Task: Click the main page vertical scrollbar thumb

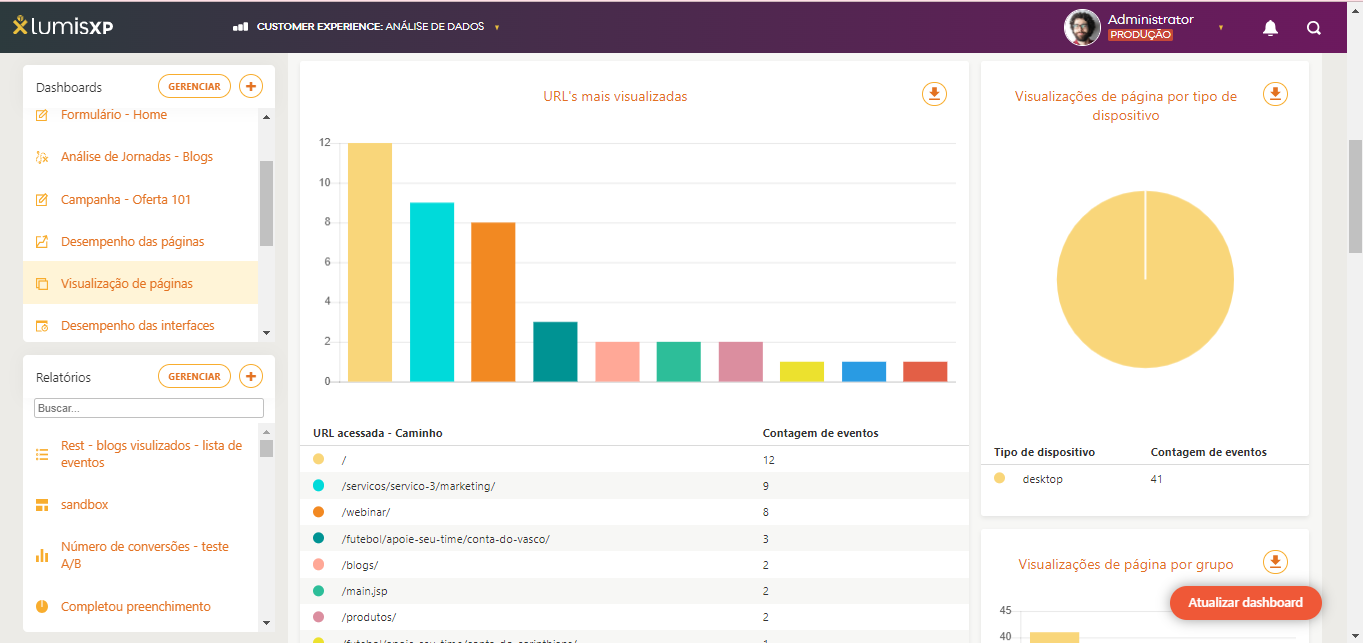Action: tap(1355, 195)
